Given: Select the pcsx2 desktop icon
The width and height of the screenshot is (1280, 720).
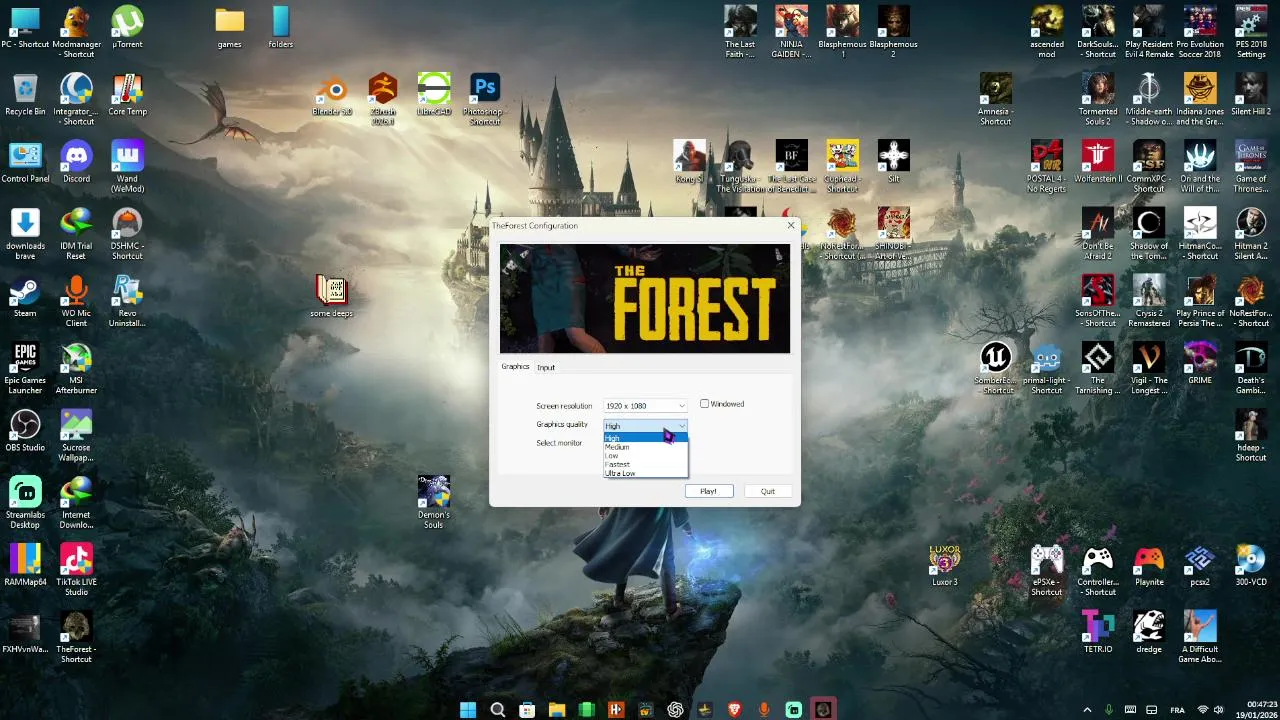Looking at the screenshot, I should [x=1199, y=565].
